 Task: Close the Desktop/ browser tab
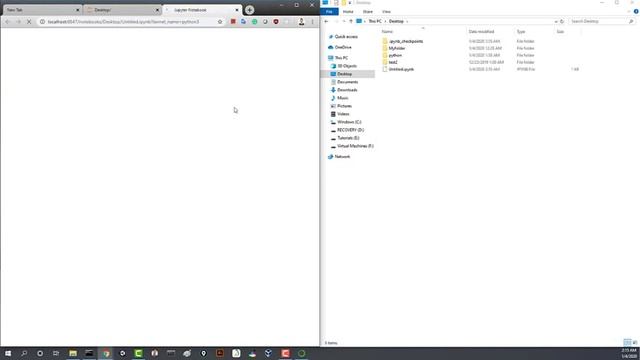(x=157, y=10)
